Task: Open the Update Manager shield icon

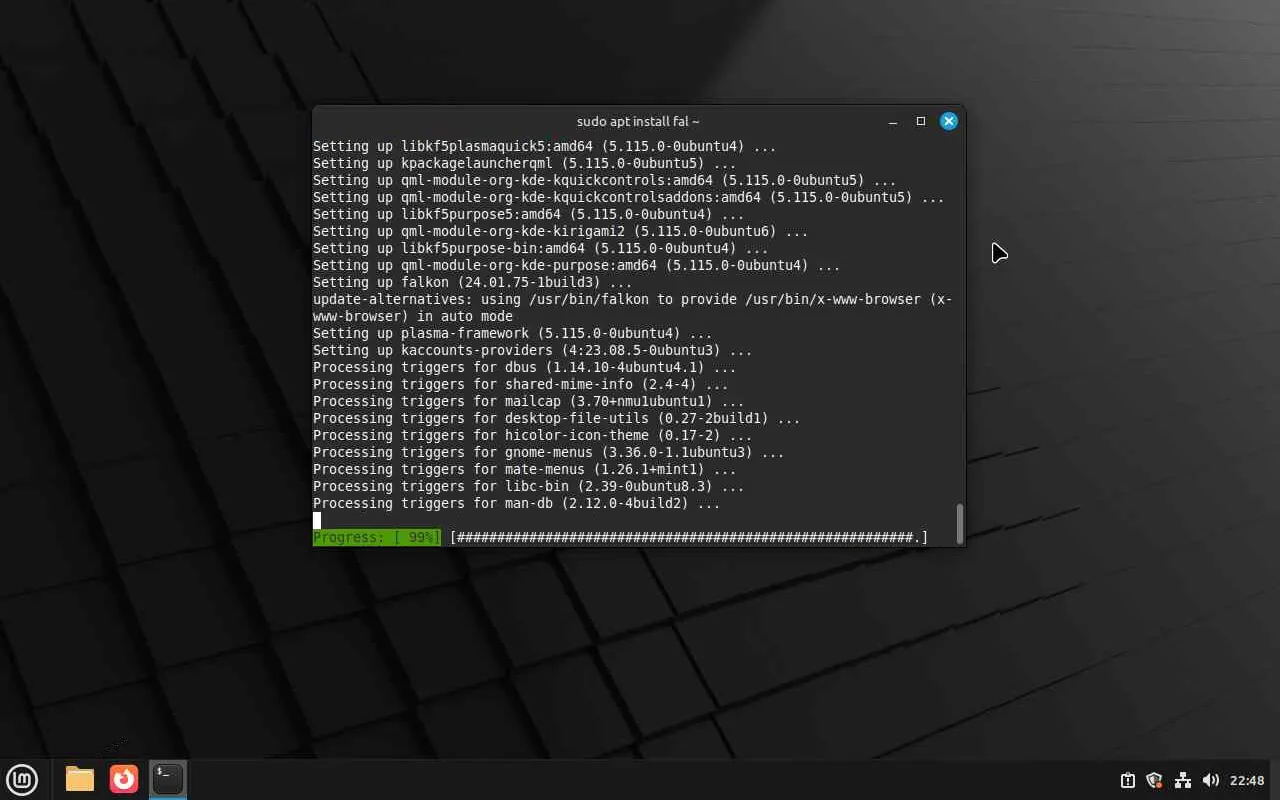Action: pyautogui.click(x=1154, y=780)
